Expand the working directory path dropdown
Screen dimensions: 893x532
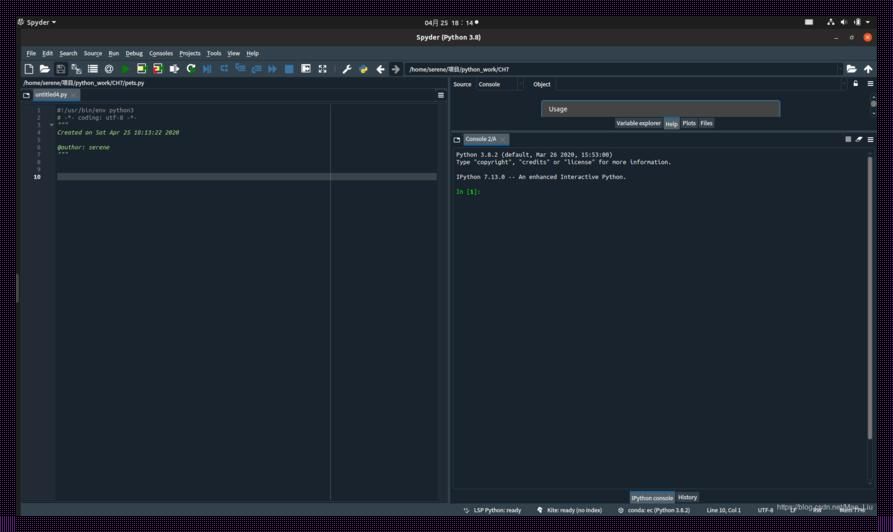pos(838,69)
